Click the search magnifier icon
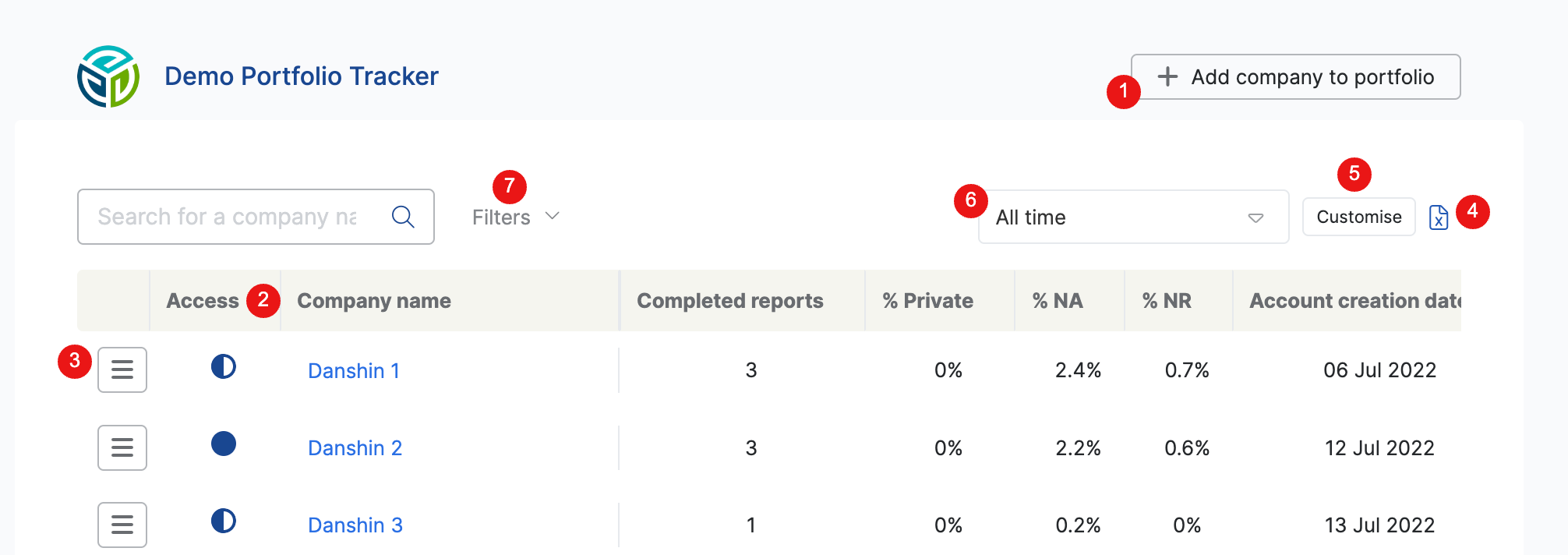The width and height of the screenshot is (1568, 555). [404, 217]
